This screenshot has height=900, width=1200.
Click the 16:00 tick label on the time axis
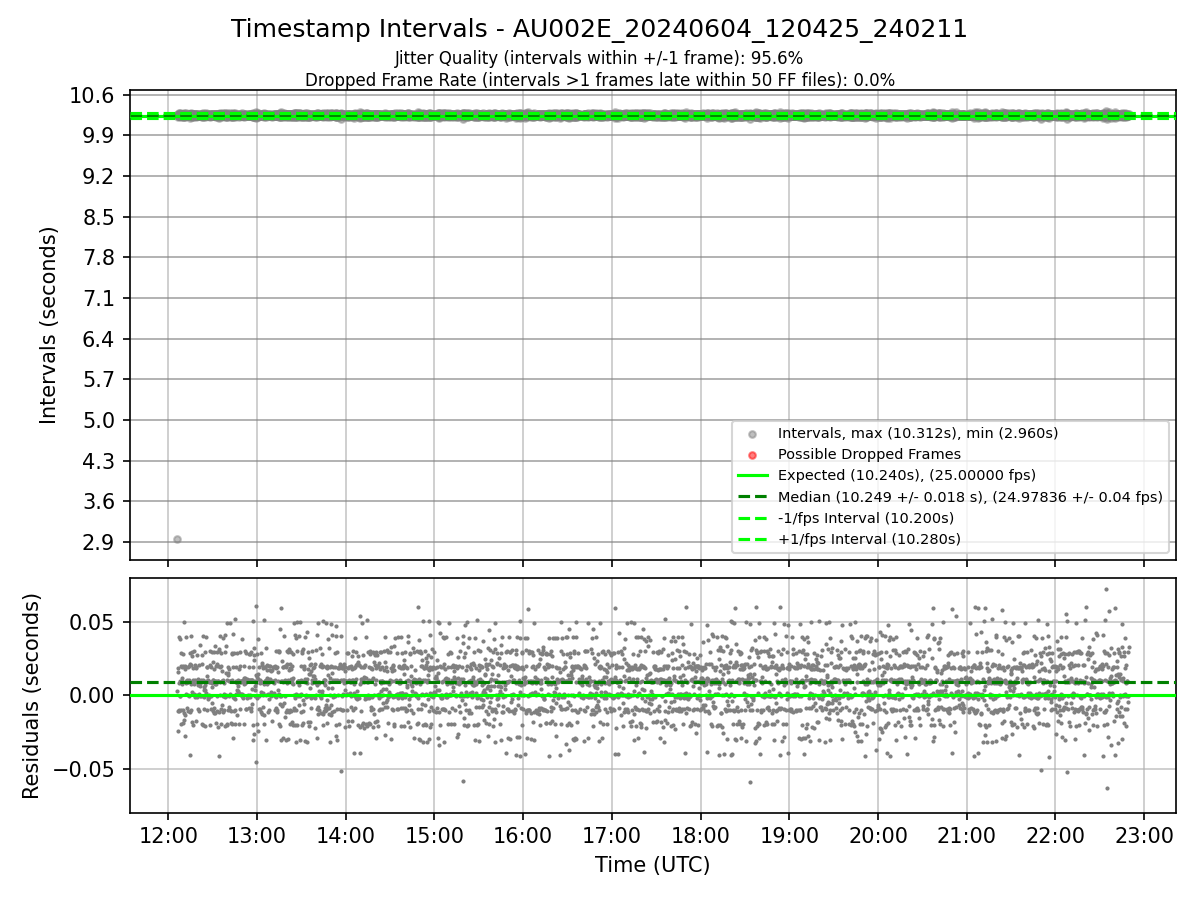523,835
